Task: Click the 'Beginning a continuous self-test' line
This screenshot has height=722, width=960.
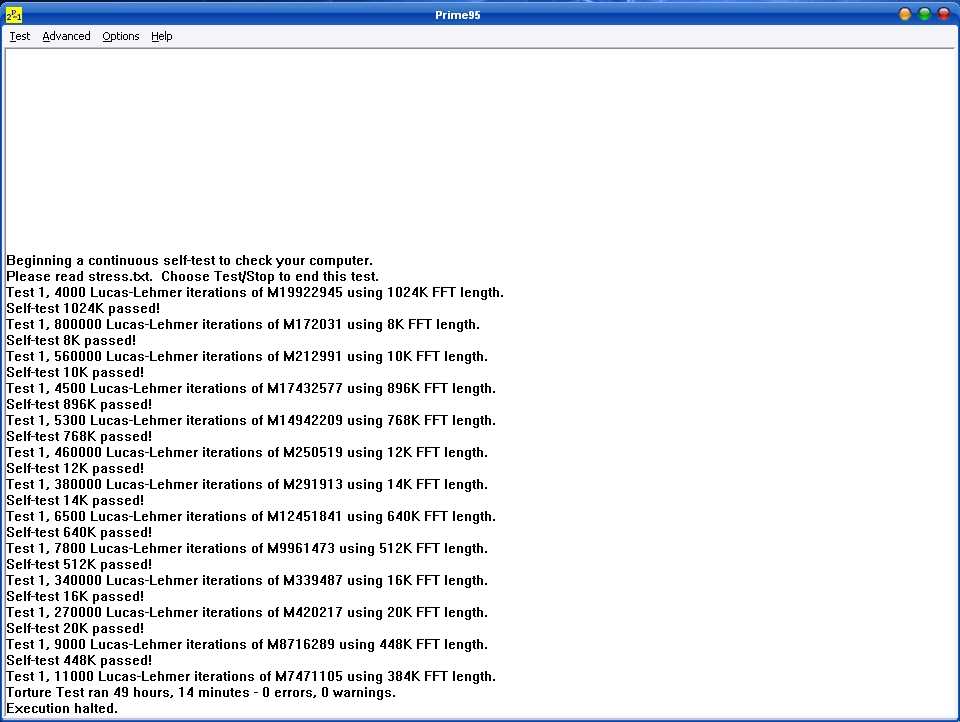Action: (x=189, y=261)
